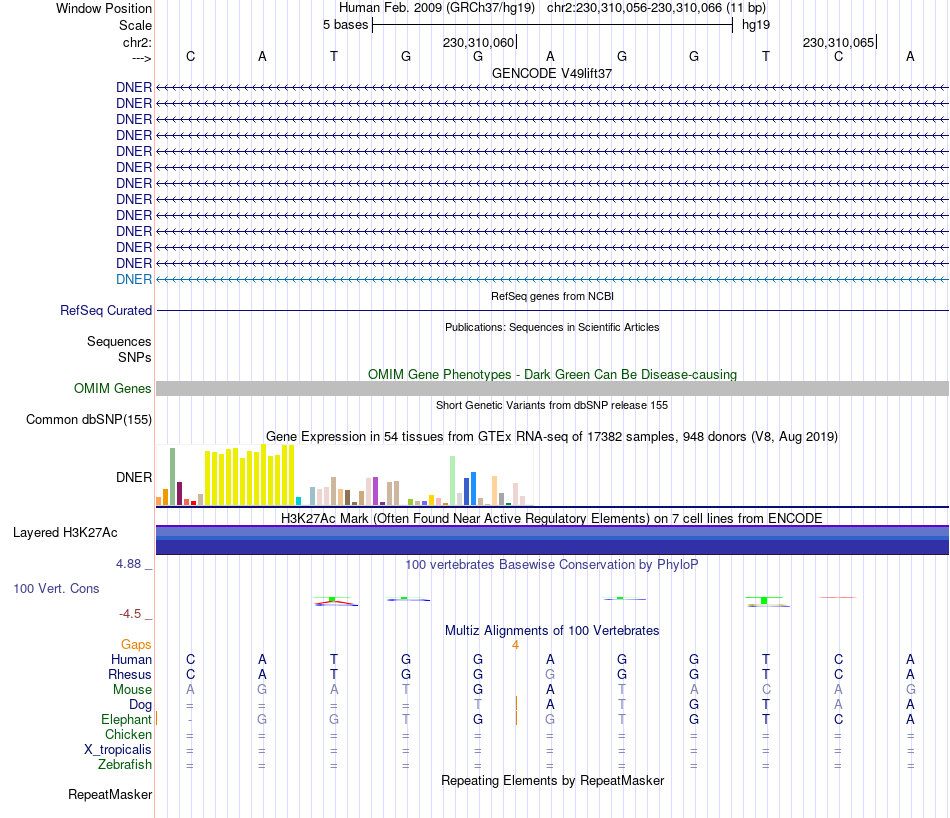Click the RefSeq Curated track label

pyautogui.click(x=106, y=310)
